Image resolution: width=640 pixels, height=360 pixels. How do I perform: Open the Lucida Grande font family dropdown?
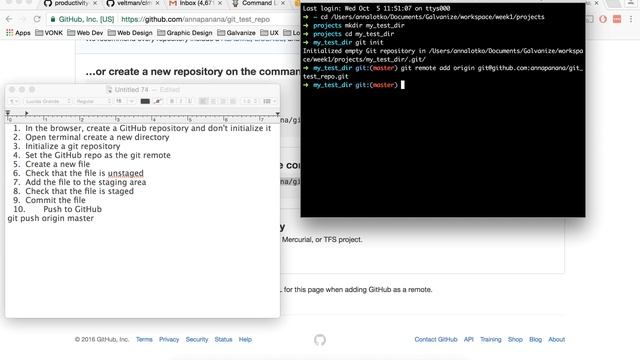click(47, 101)
